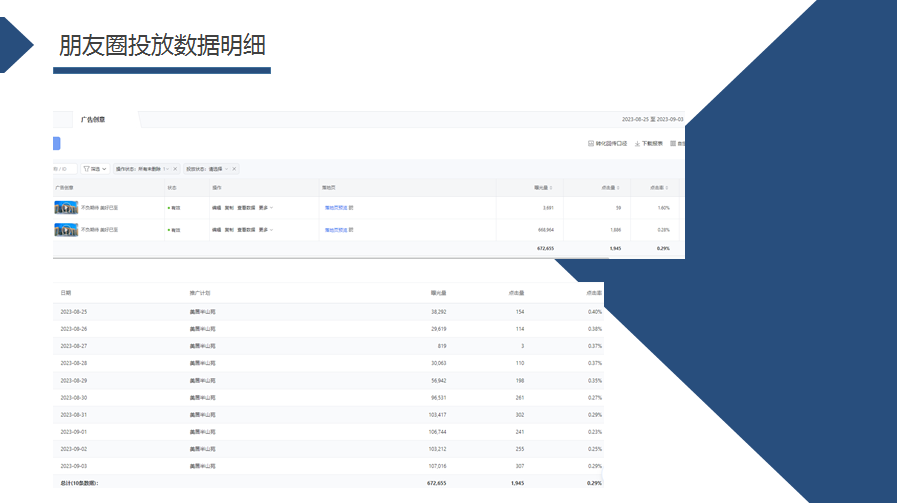This screenshot has height=503, width=897.
Task: Expand 更多 menu in the first ad row
Action: (x=266, y=207)
